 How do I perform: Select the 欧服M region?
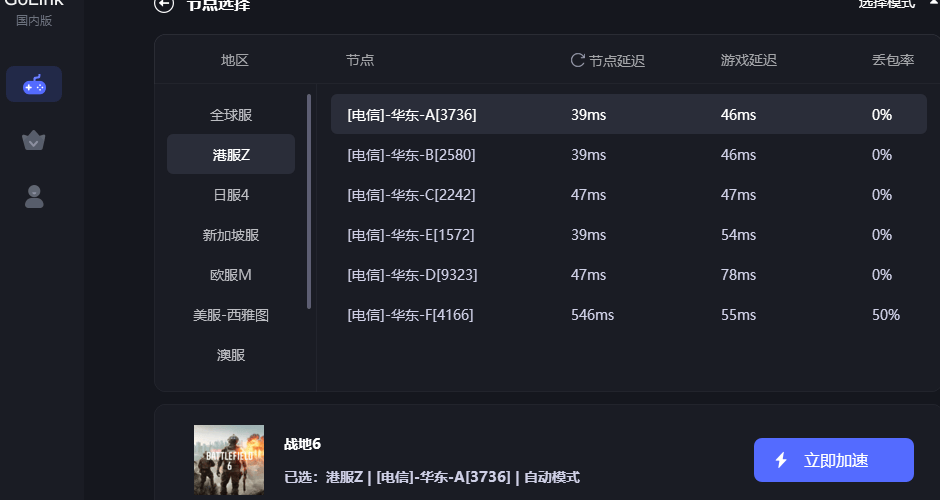tap(231, 275)
